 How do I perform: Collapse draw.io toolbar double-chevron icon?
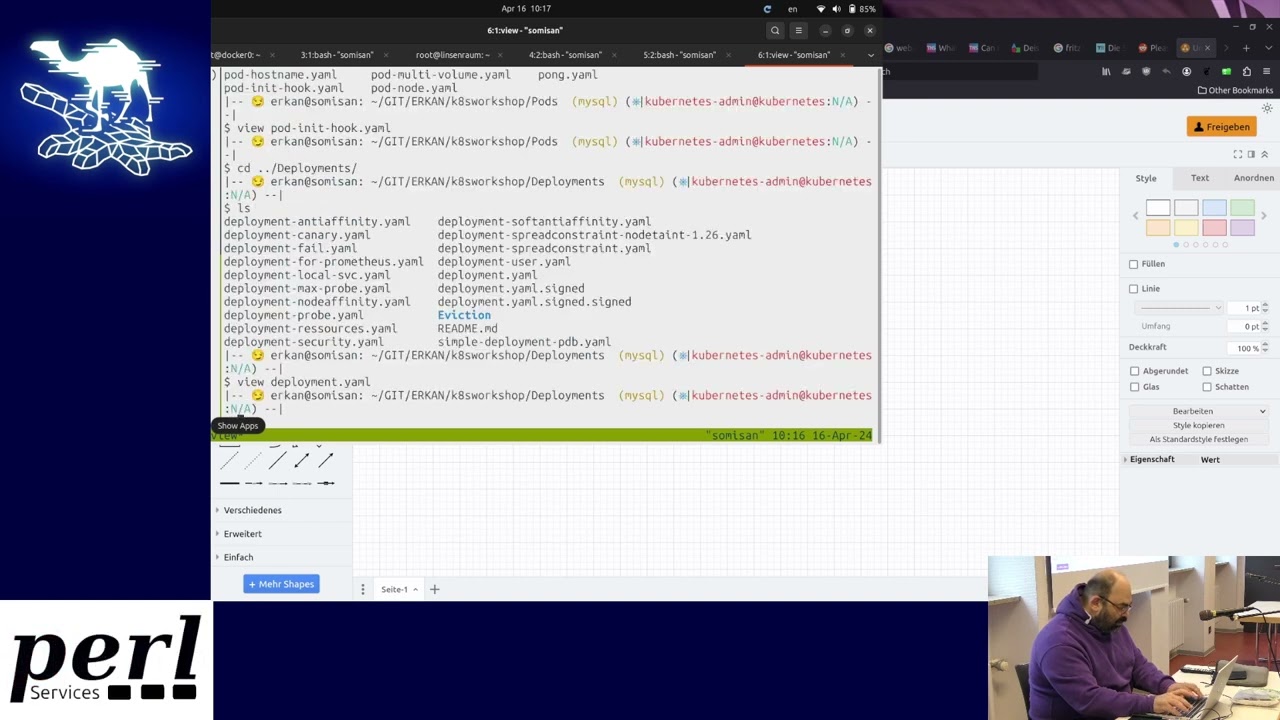(1264, 154)
